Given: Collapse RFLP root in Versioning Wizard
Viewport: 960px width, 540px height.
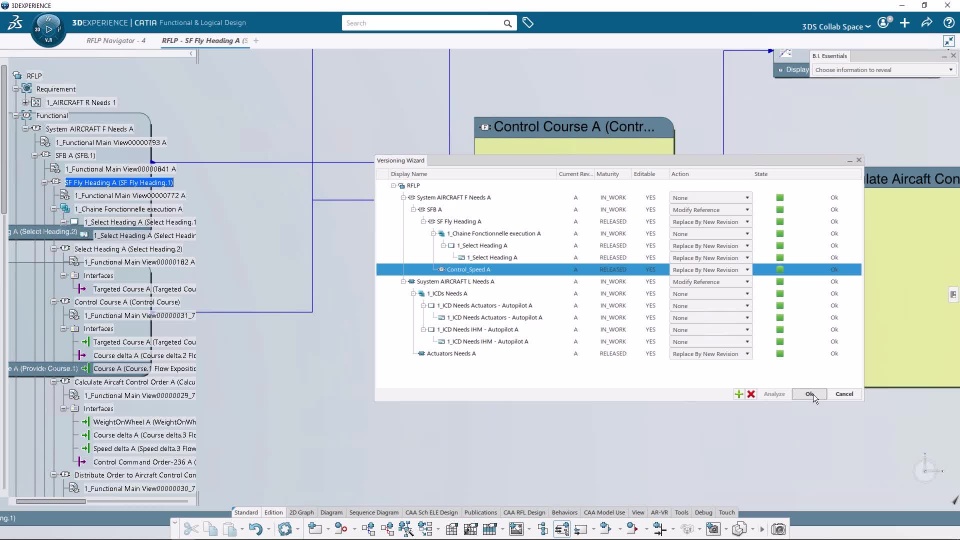Looking at the screenshot, I should tap(393, 186).
